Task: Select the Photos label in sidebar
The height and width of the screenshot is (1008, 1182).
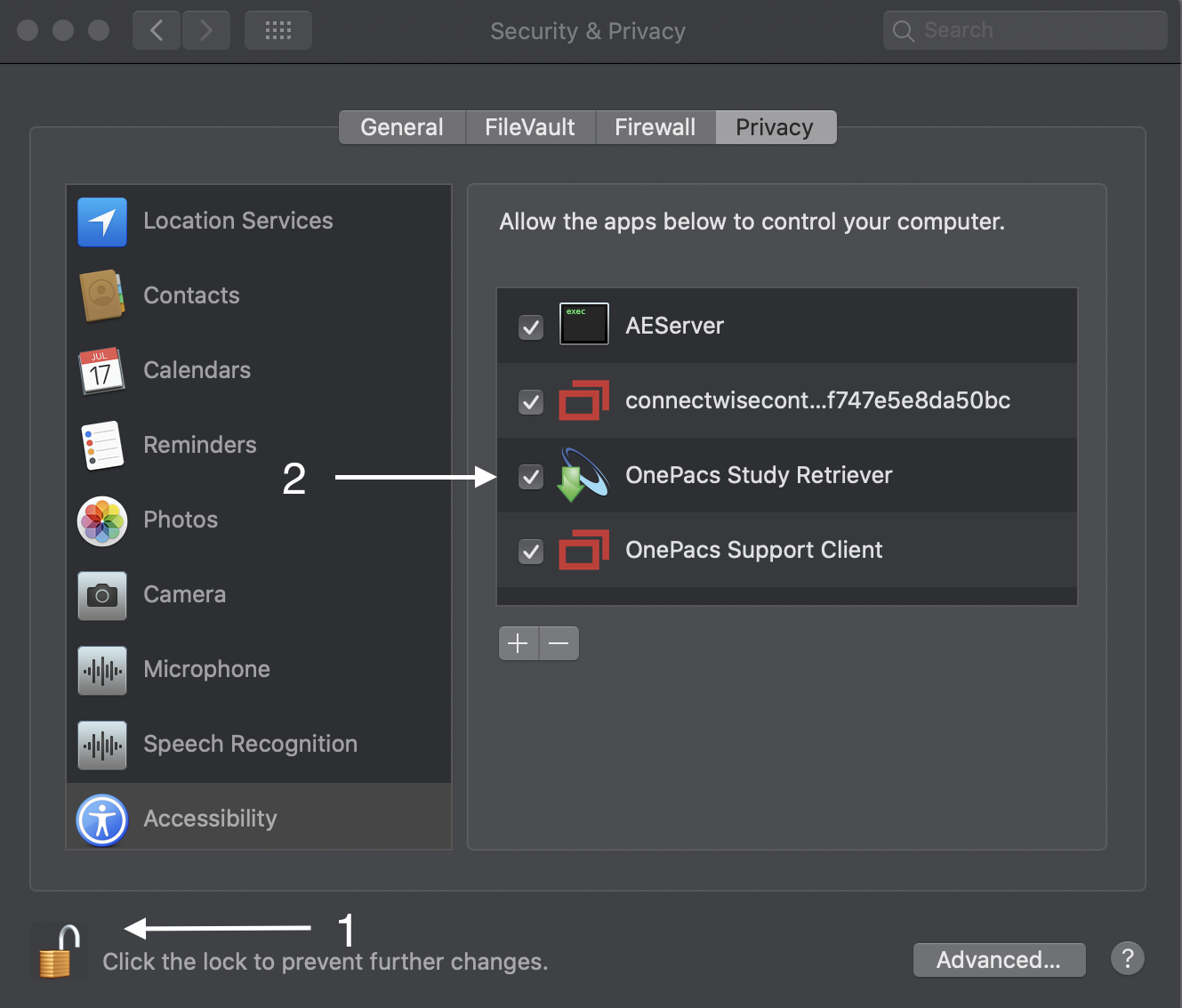Action: click(181, 520)
